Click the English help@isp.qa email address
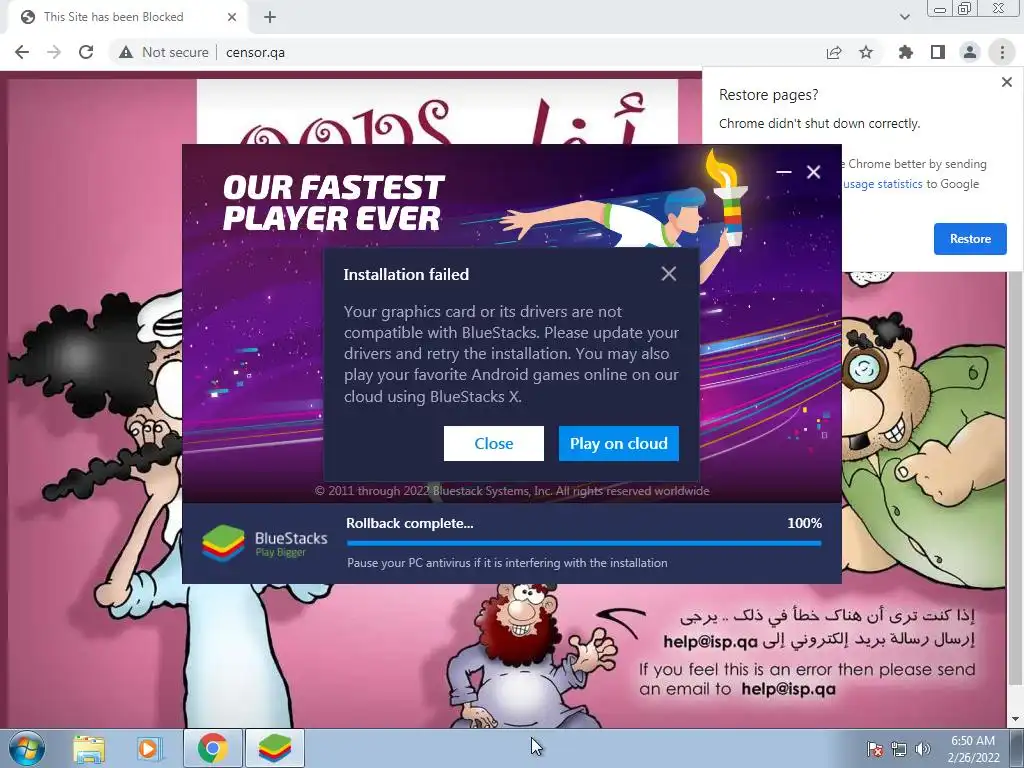This screenshot has height=768, width=1024. [x=788, y=689]
